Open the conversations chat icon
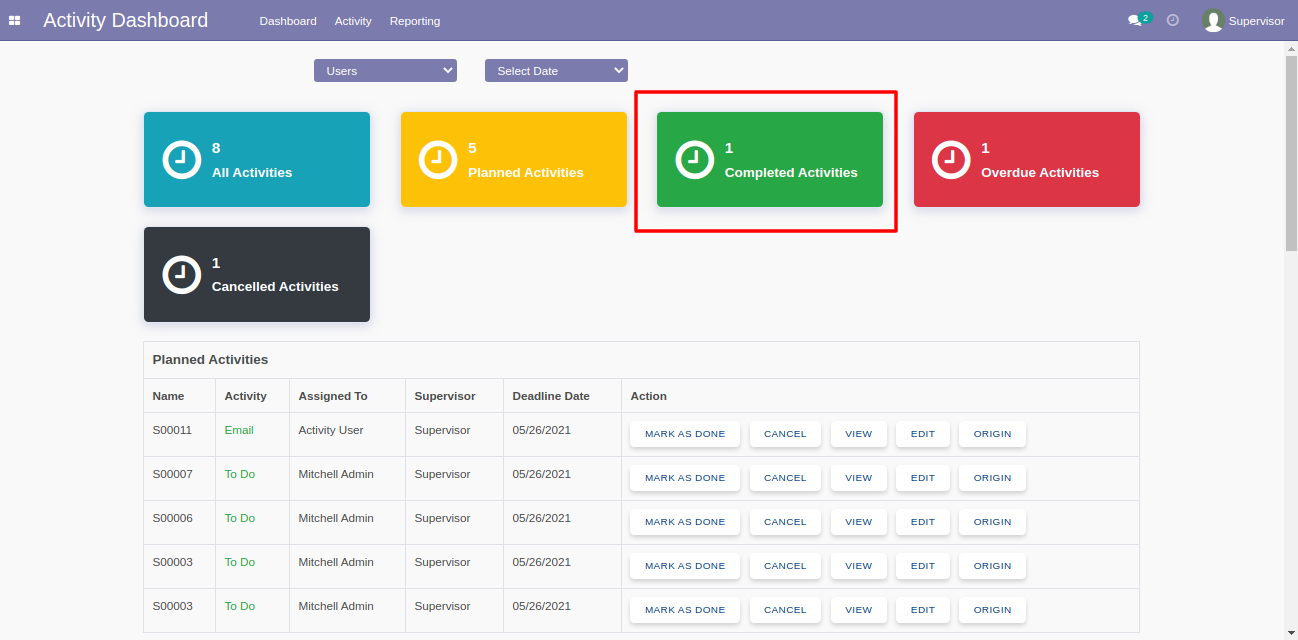1298x640 pixels. tap(1135, 20)
